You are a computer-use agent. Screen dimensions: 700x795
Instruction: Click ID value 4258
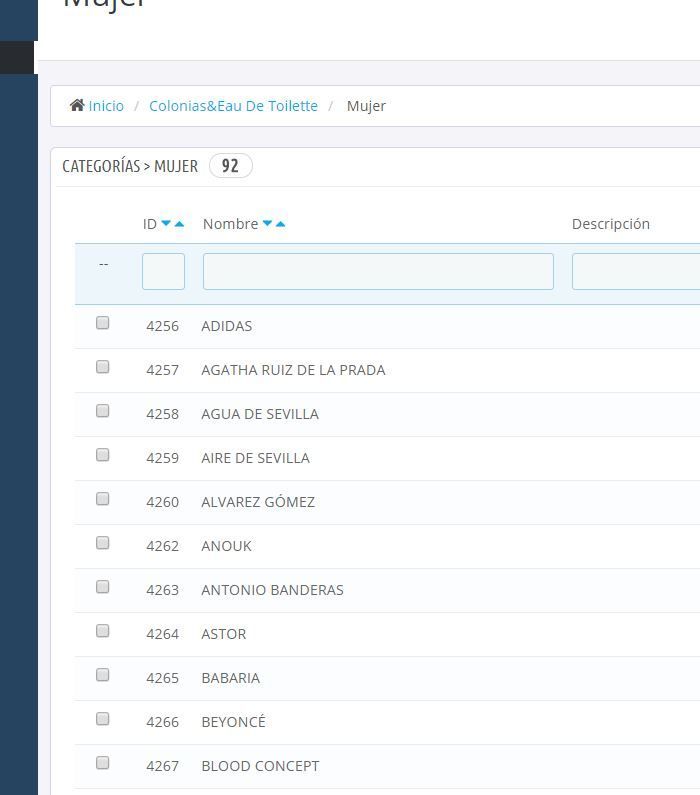(x=162, y=414)
